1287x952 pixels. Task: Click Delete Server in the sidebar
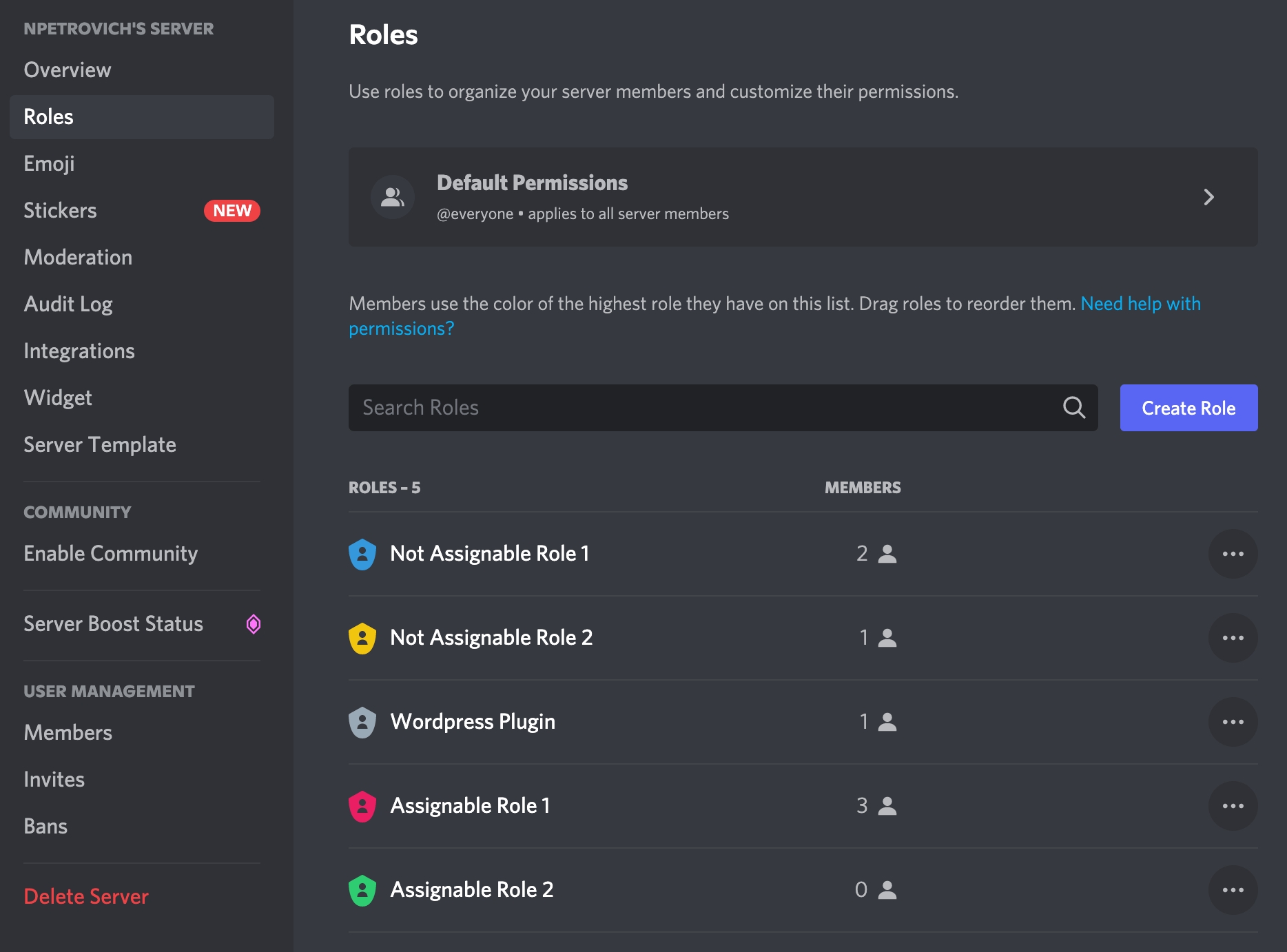pyautogui.click(x=86, y=897)
